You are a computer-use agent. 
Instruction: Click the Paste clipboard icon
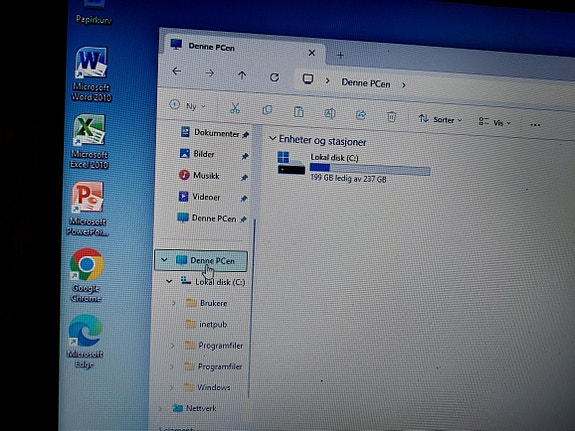(299, 112)
